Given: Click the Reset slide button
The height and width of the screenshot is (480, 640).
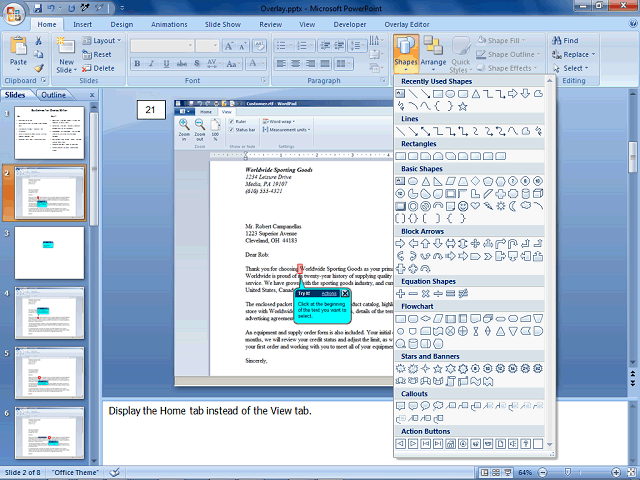Looking at the screenshot, I should pos(97,54).
